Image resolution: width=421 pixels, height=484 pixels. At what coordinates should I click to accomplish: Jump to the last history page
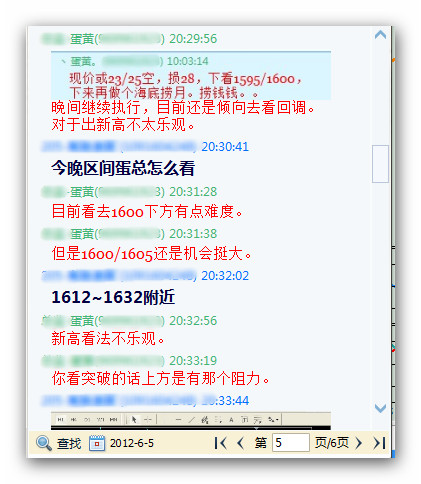[x=379, y=443]
